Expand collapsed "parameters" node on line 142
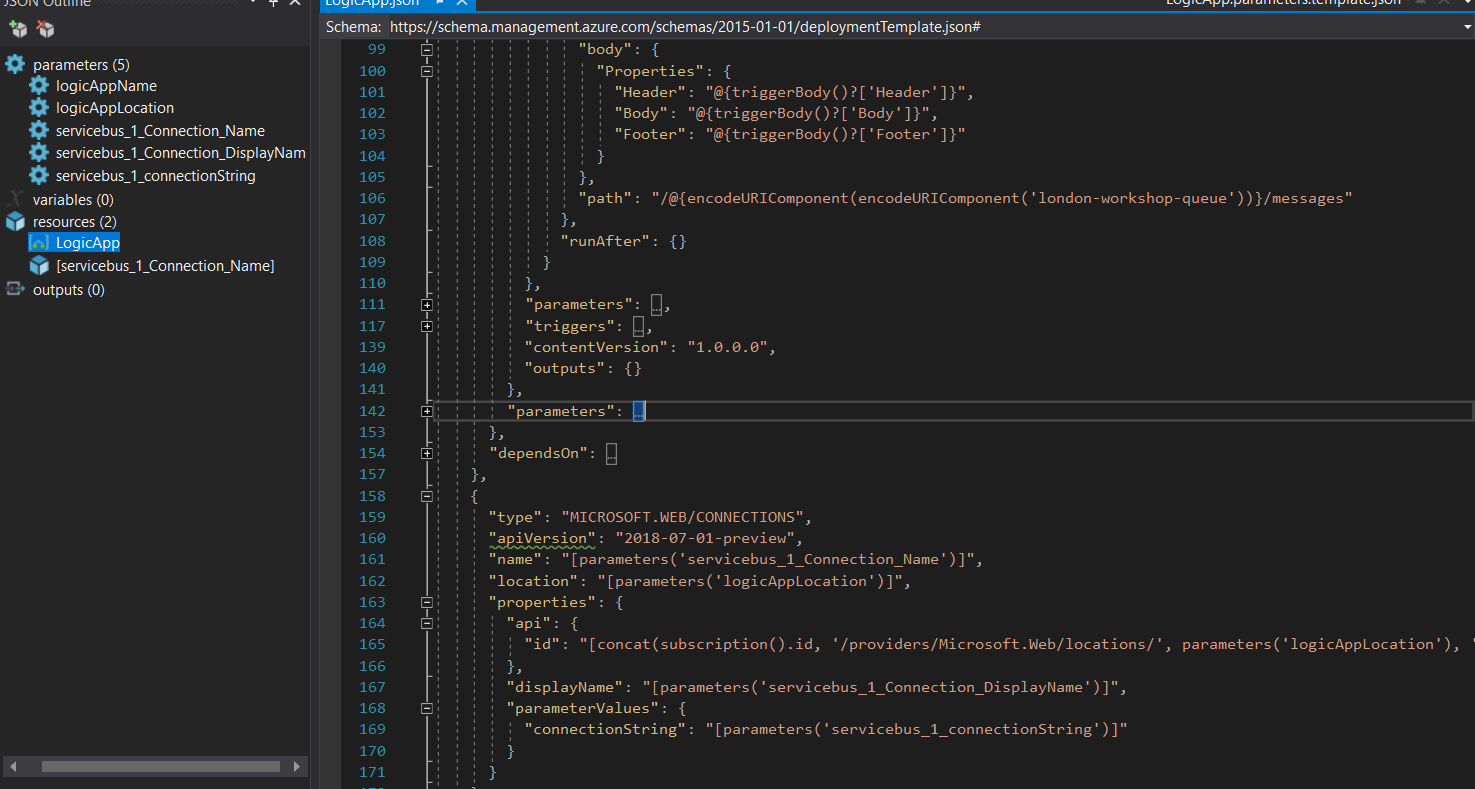1475x789 pixels. [427, 411]
